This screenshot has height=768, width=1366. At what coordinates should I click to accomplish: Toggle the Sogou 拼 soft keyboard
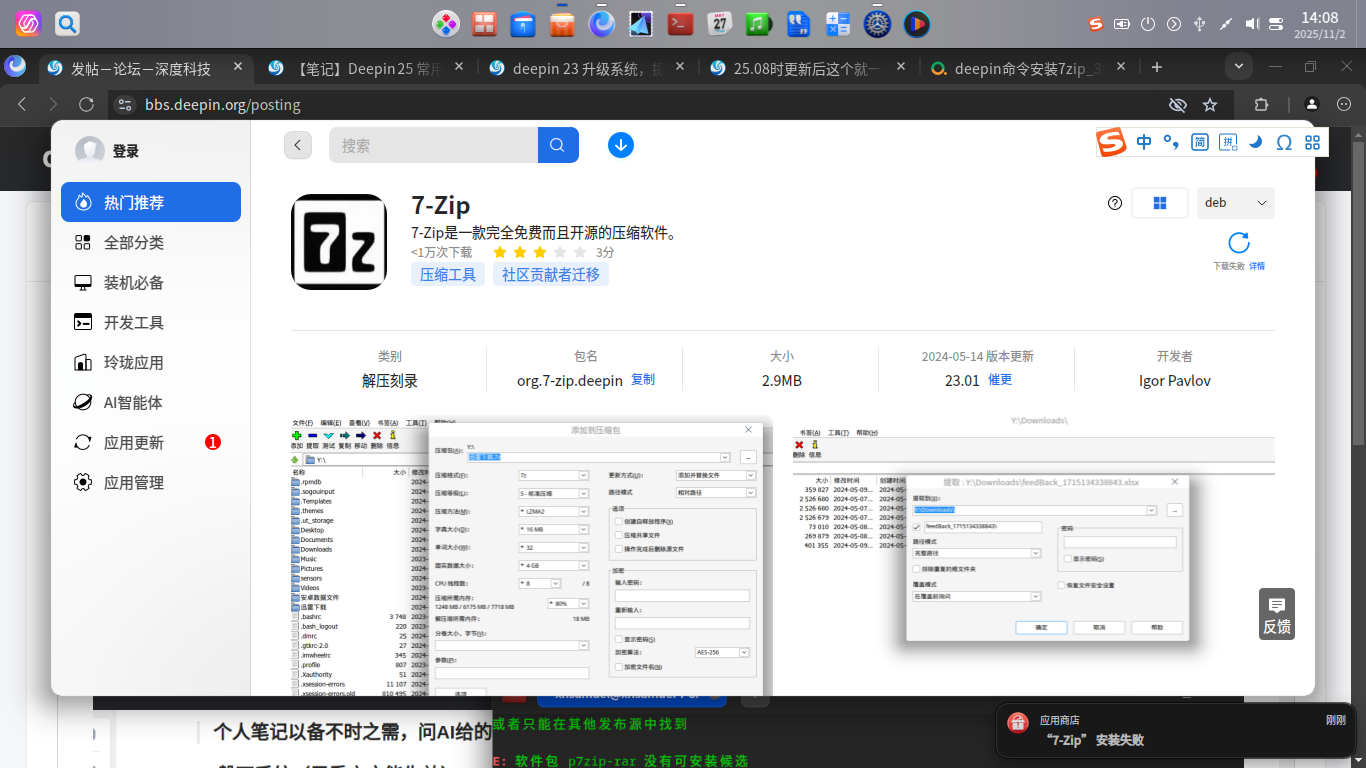(1228, 143)
